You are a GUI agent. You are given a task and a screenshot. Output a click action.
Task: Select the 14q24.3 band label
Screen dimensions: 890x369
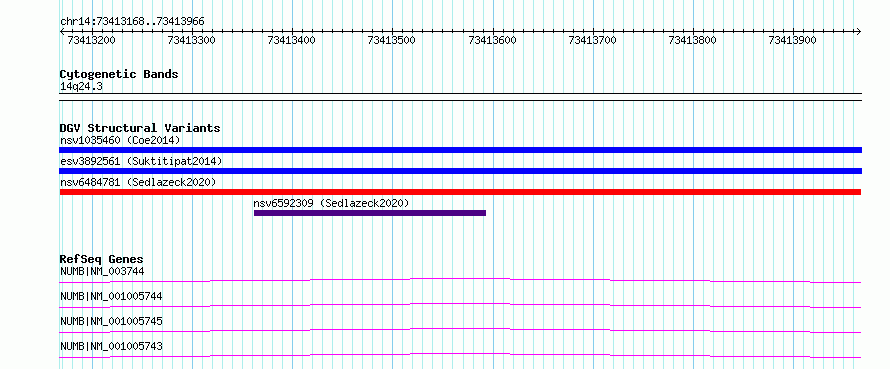[81, 87]
